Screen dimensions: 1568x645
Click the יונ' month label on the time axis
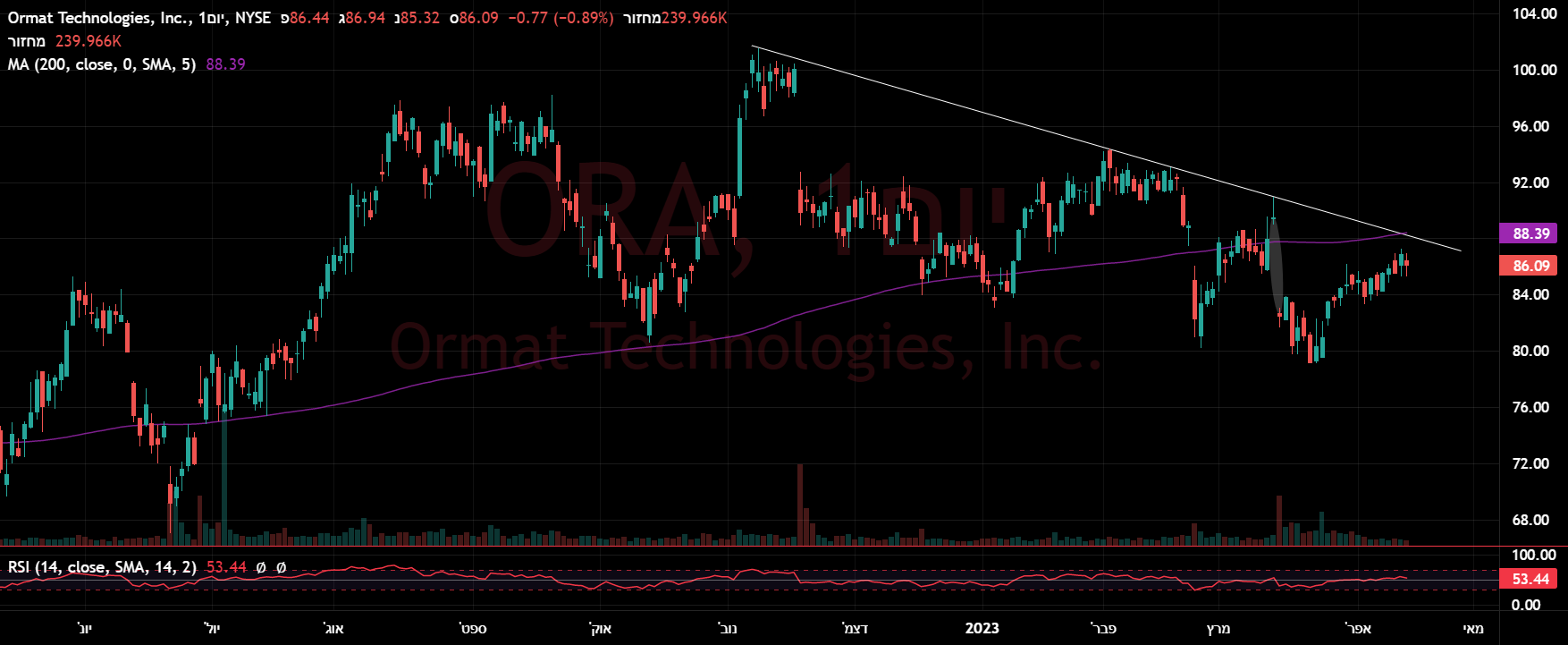coord(84,628)
